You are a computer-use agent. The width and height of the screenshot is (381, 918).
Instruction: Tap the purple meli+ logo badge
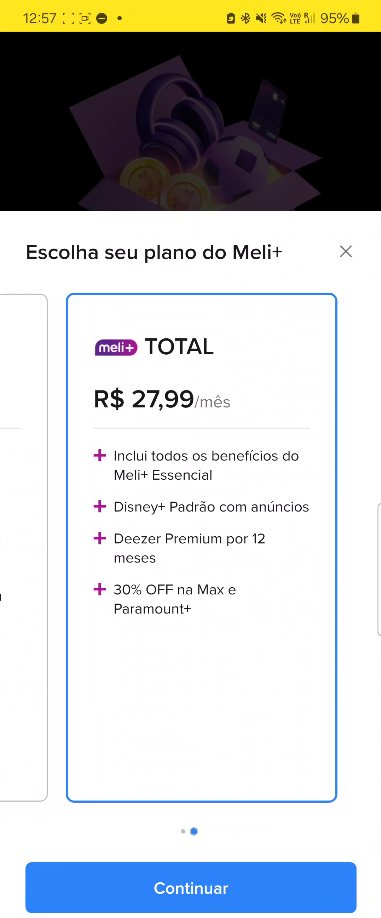coord(116,347)
